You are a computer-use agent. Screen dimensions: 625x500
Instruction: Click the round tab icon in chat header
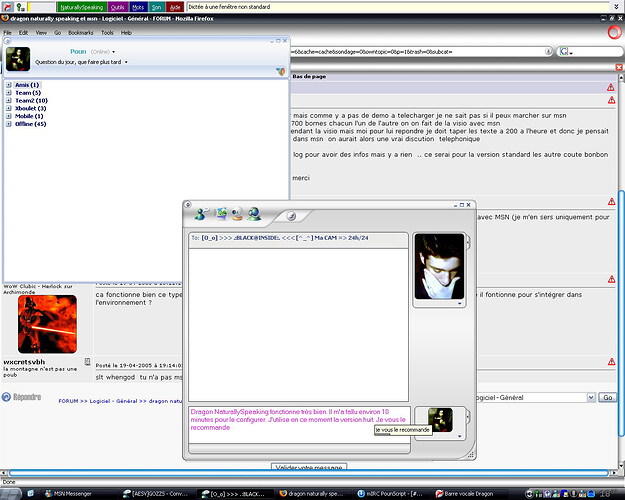coord(291,214)
